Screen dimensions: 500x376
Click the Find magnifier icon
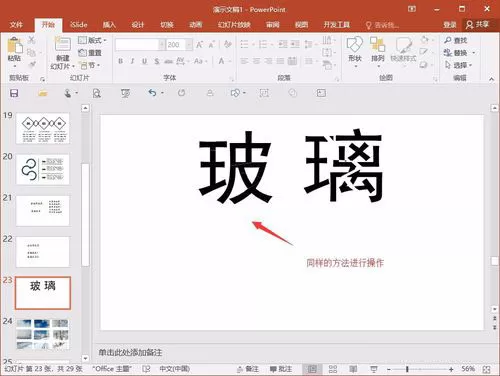coord(448,40)
